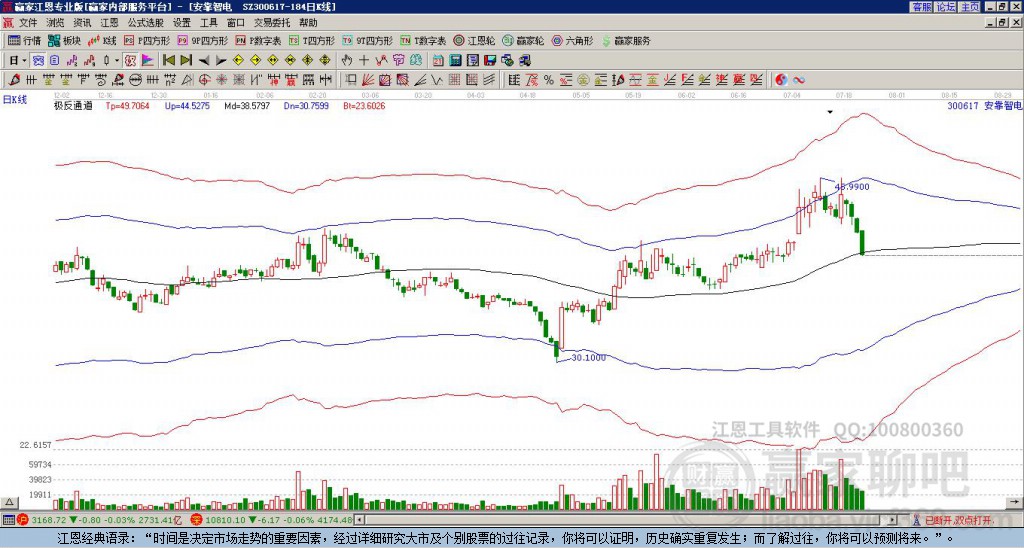Click the 主页 button
This screenshot has height=548, width=1024.
[x=970, y=7]
